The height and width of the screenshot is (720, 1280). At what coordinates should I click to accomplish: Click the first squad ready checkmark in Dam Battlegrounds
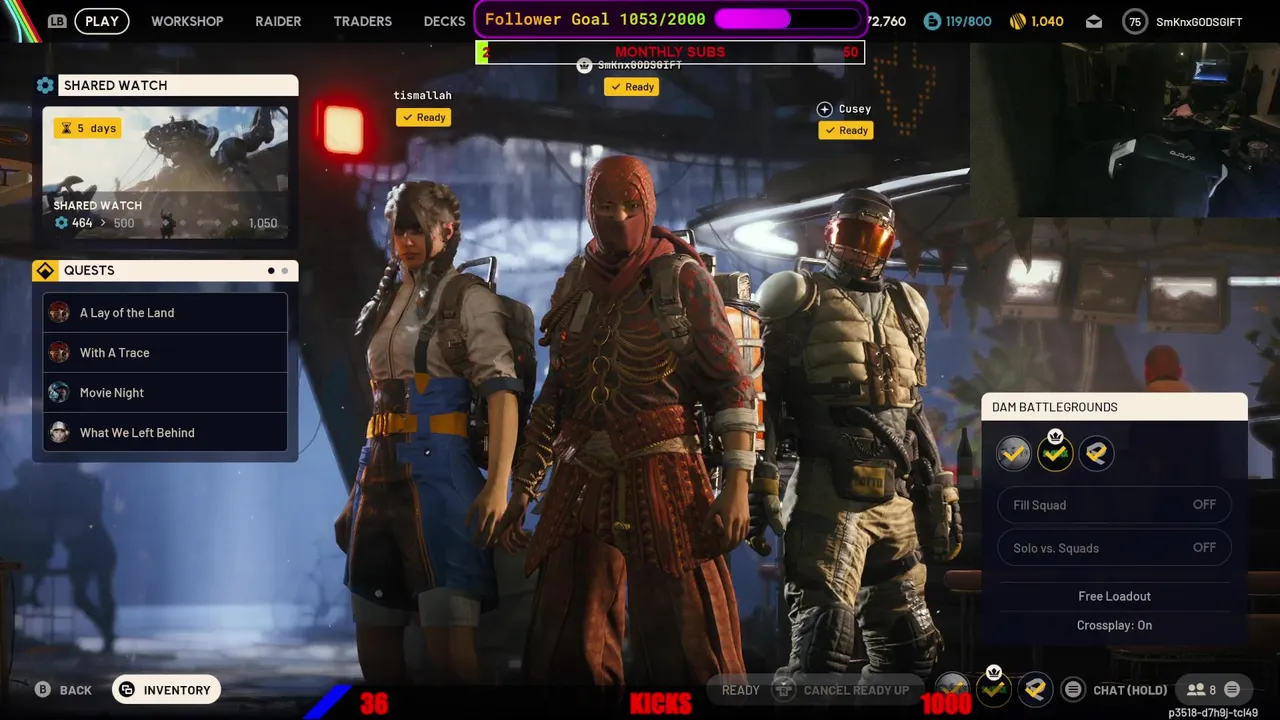pyautogui.click(x=1013, y=454)
